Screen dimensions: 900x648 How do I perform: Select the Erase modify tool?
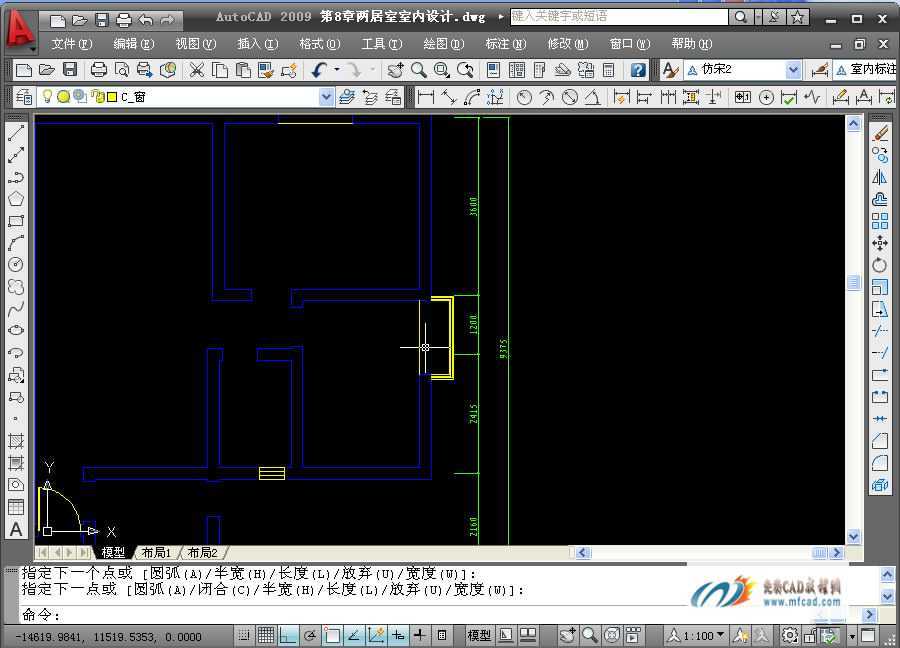tap(880, 133)
